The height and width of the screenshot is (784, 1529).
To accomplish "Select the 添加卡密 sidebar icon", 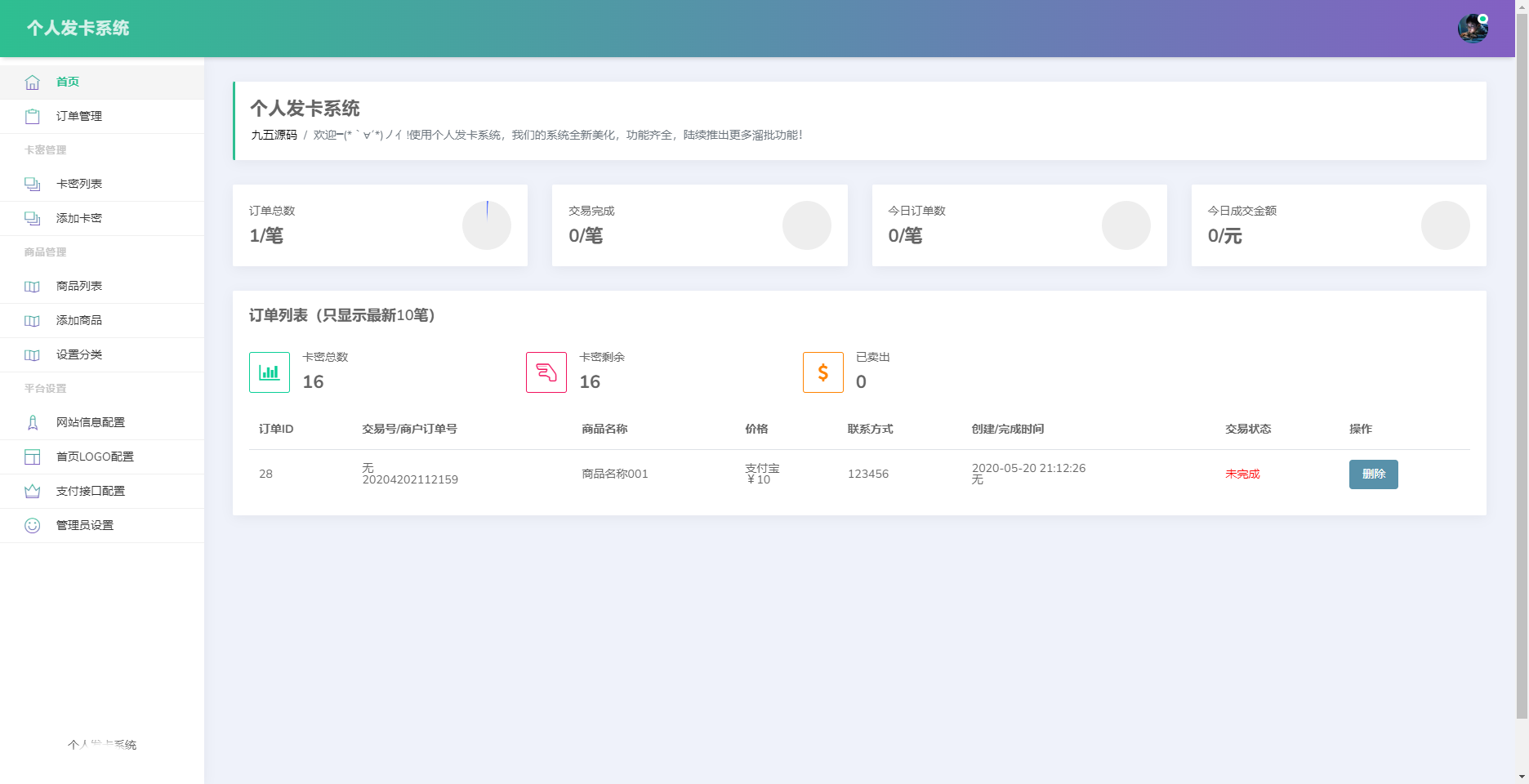I will click(x=32, y=218).
